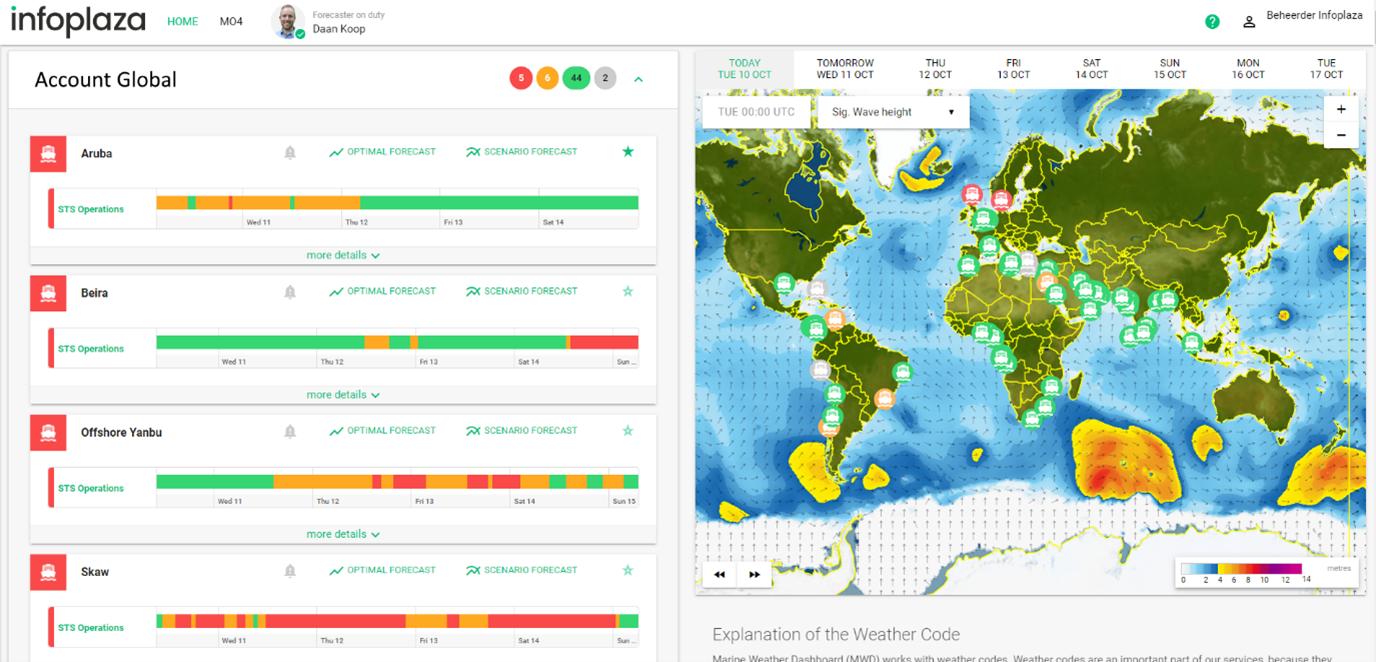1376x662 pixels.
Task: Click the STS Operations label for Offshore Yanbu
Action: (x=91, y=489)
